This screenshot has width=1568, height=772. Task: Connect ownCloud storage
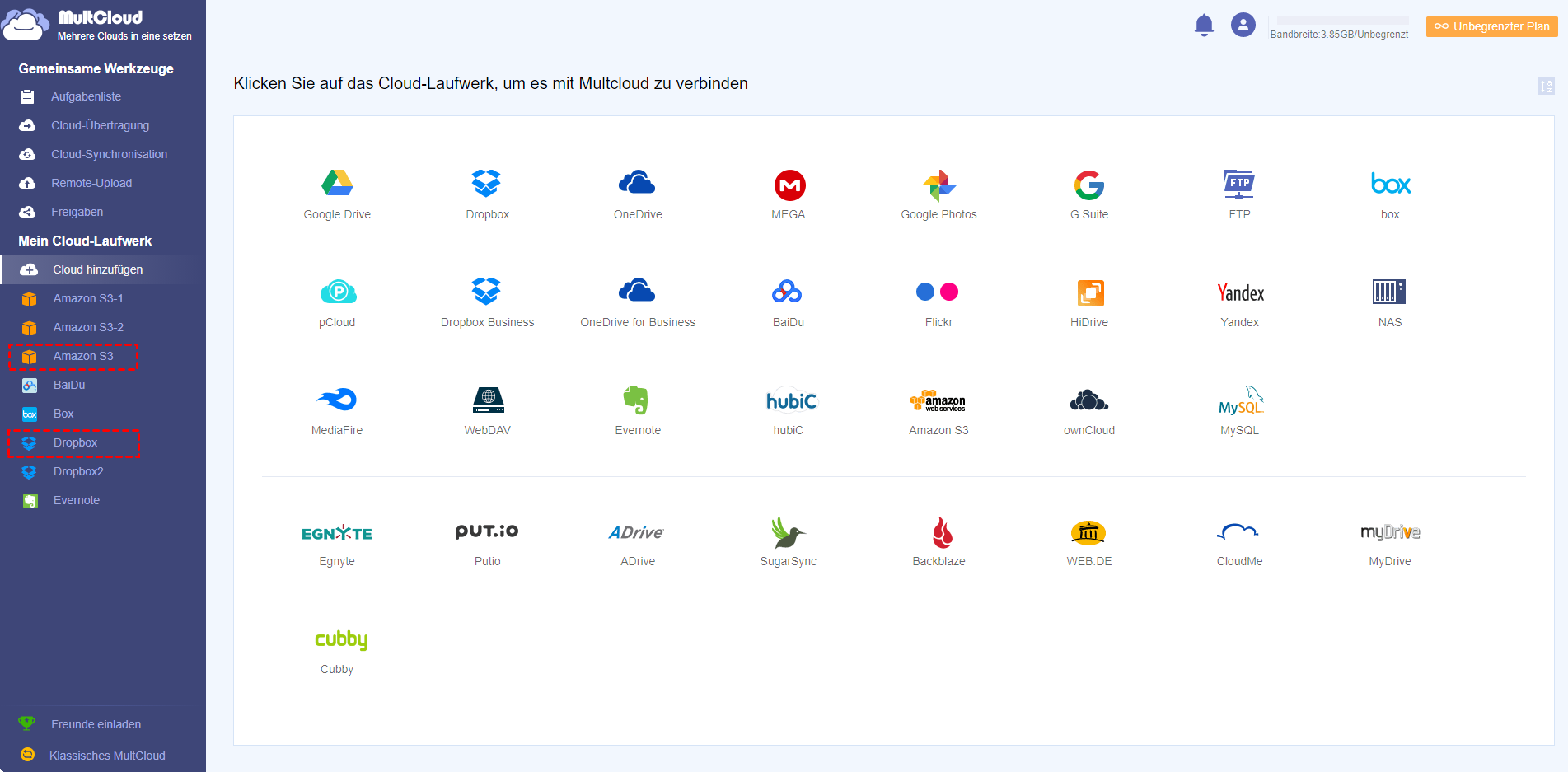click(1089, 410)
